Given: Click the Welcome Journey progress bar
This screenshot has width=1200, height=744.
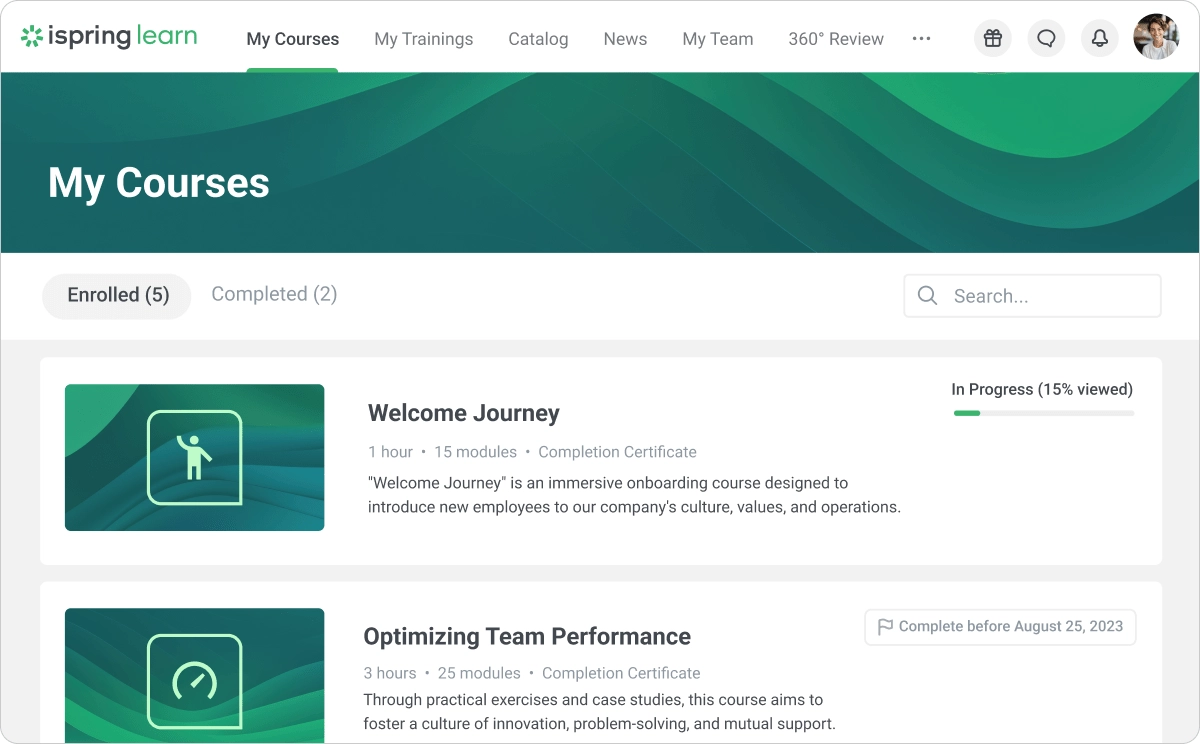Looking at the screenshot, I should tap(1044, 413).
